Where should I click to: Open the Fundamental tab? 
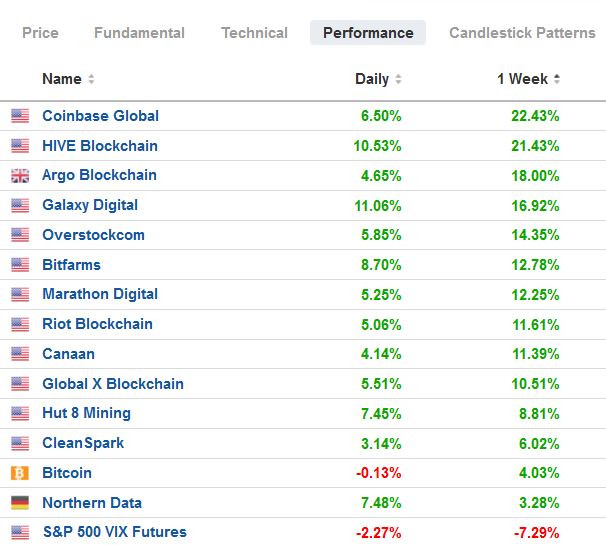tap(139, 33)
